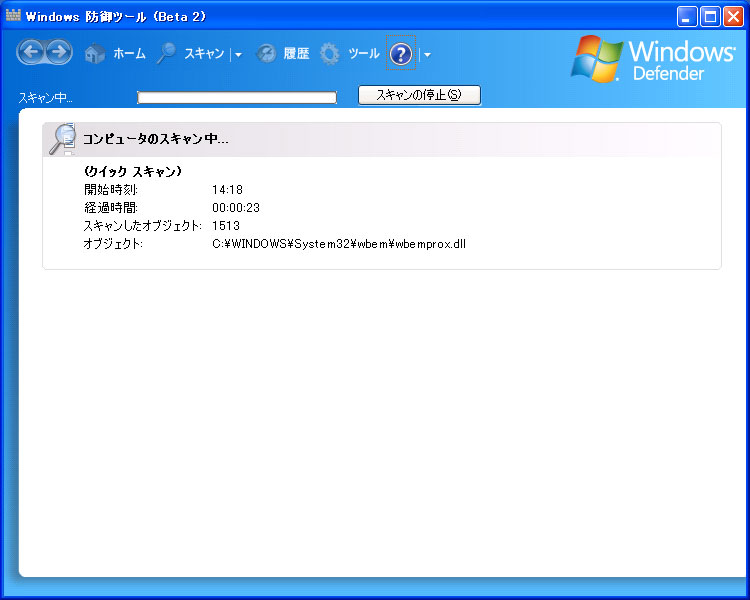
Task: Select the wbemprox.dll object path
Action: tap(339, 244)
